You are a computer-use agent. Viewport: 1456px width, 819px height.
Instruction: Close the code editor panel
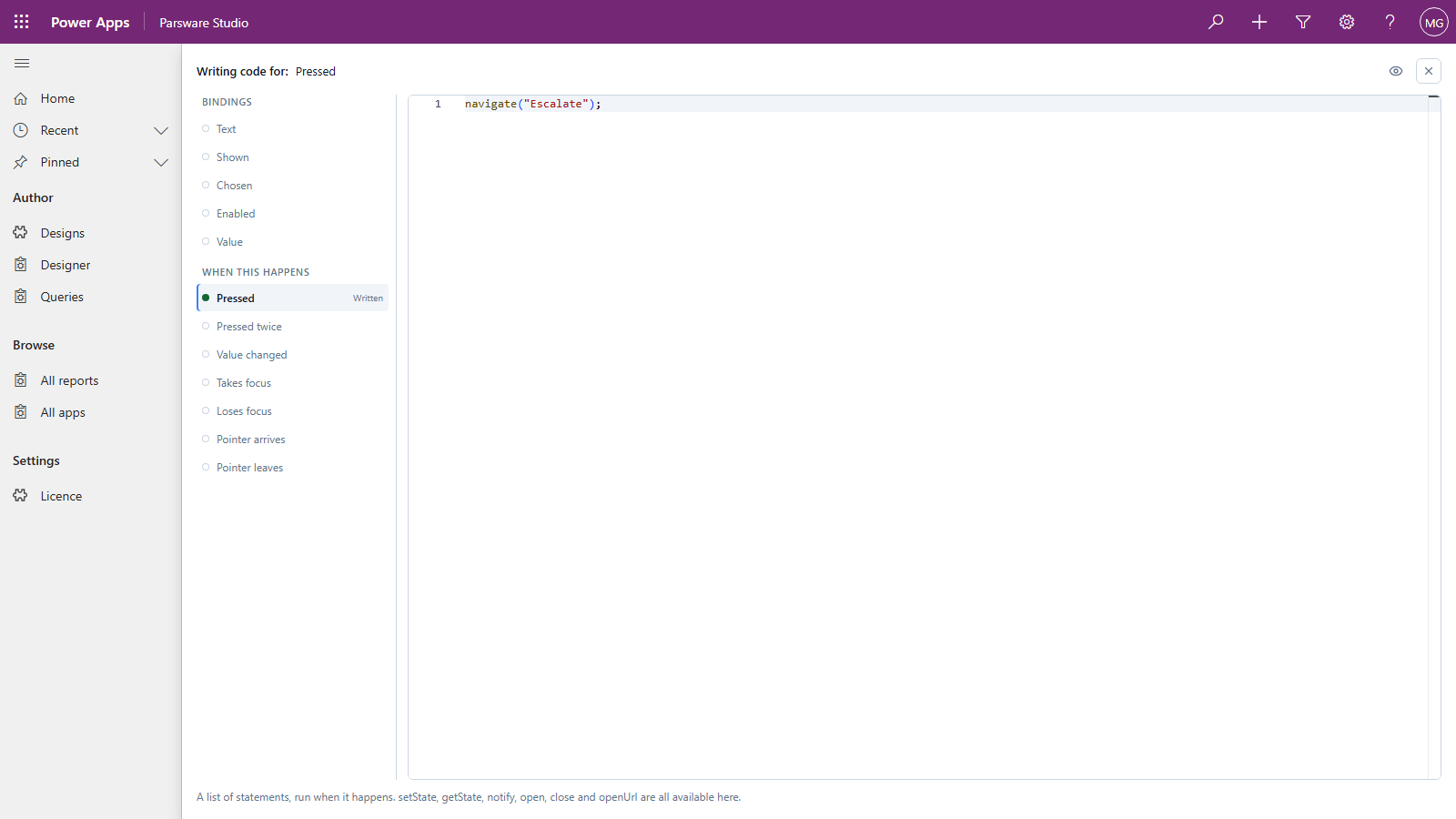pyautogui.click(x=1429, y=71)
